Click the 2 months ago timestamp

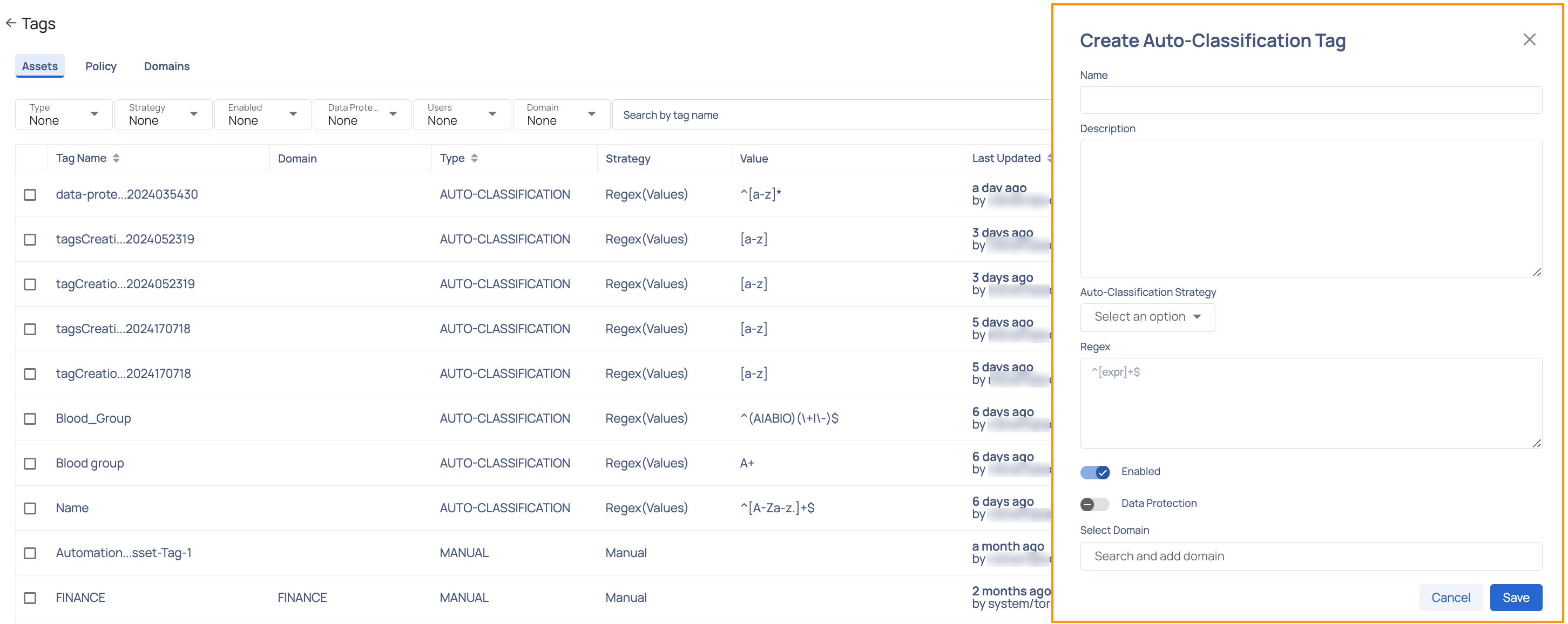tap(1011, 591)
